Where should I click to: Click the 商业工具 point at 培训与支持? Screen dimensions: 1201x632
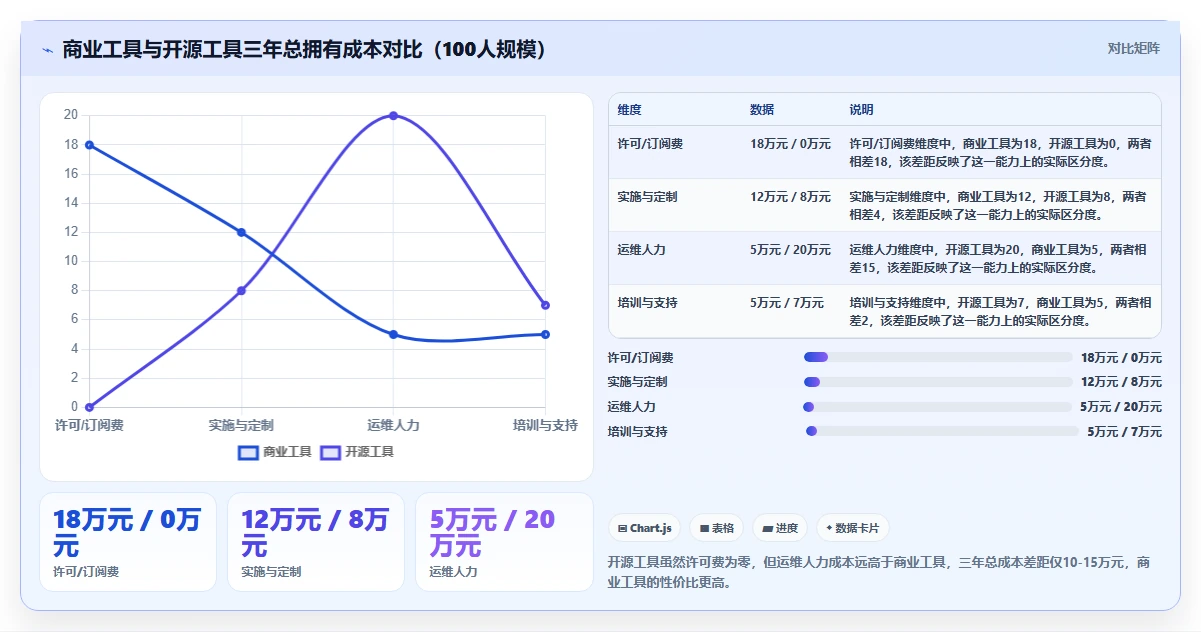coord(545,334)
